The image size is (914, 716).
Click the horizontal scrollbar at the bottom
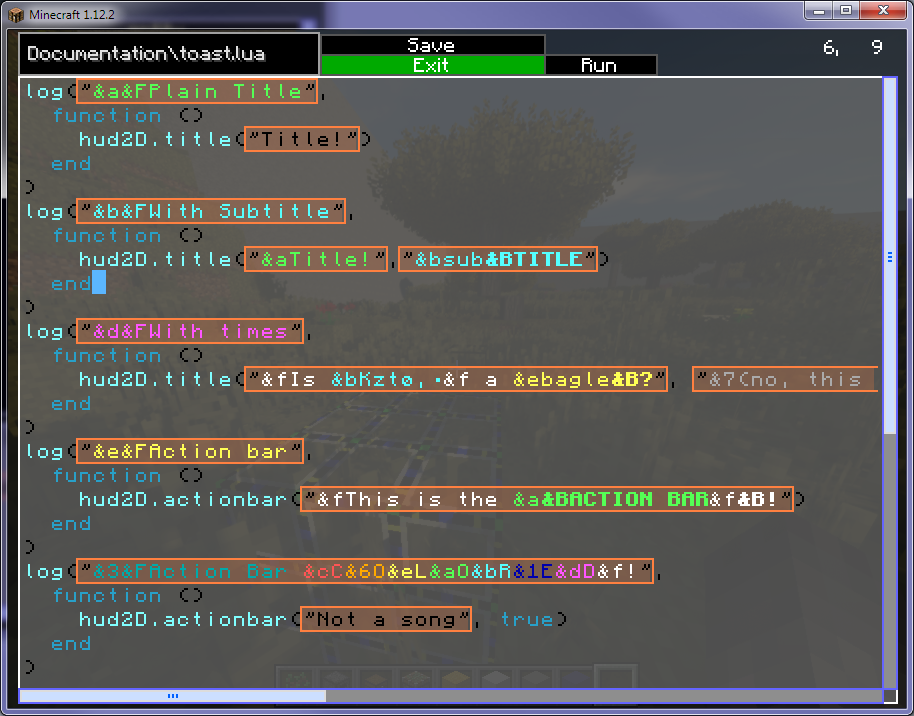[172, 696]
